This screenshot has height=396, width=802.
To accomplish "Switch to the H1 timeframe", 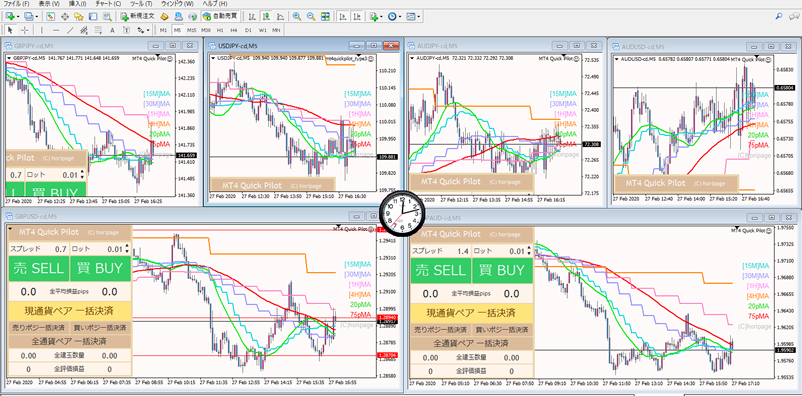I will [220, 30].
